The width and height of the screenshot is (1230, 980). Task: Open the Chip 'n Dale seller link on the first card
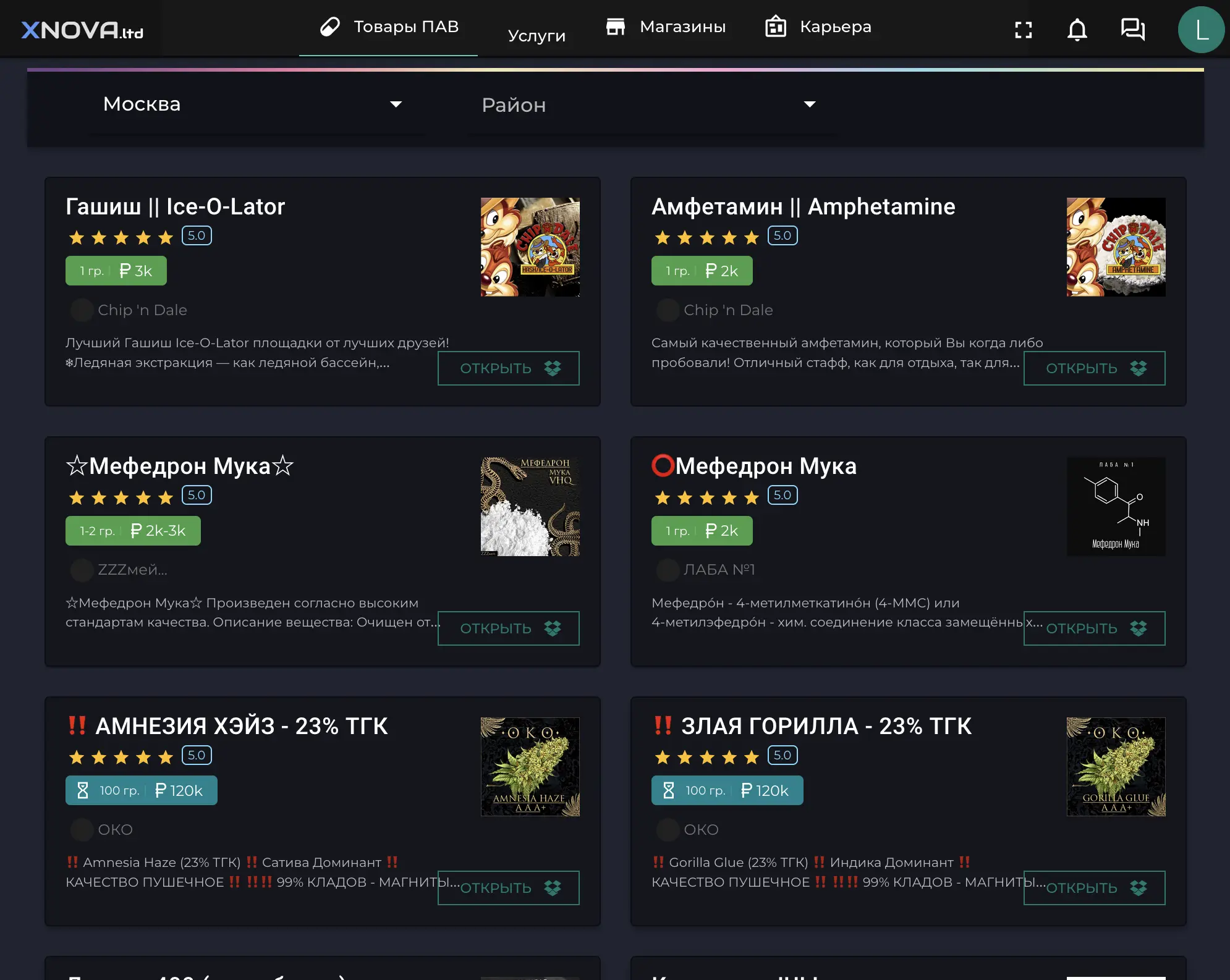click(x=142, y=310)
